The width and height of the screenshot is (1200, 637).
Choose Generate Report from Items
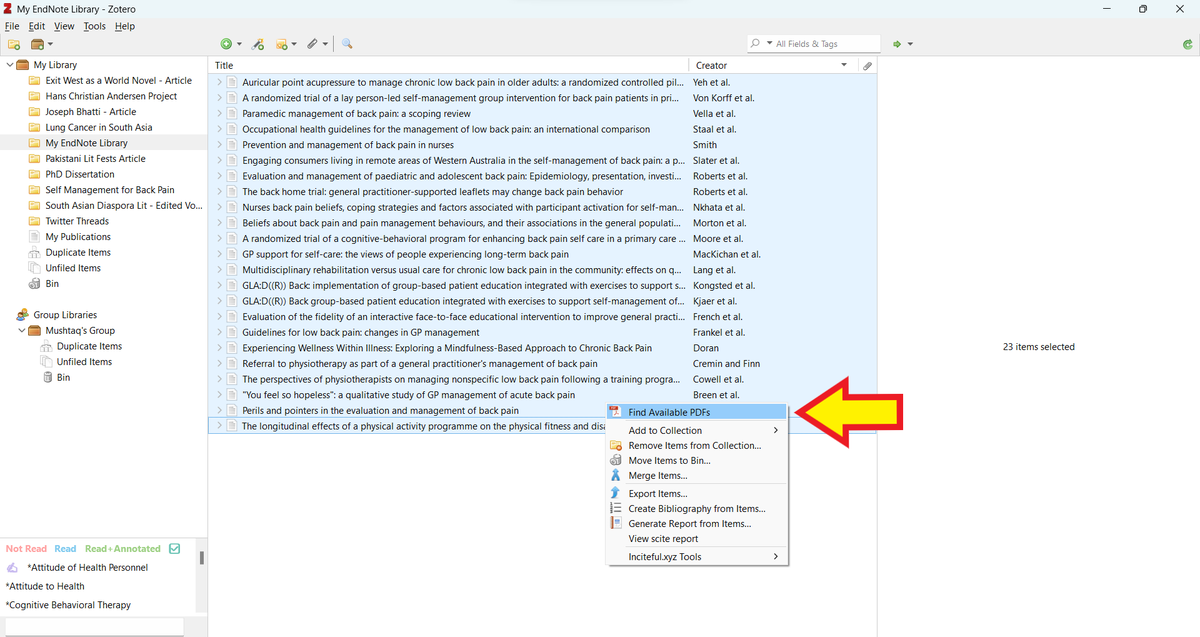[x=698, y=524]
